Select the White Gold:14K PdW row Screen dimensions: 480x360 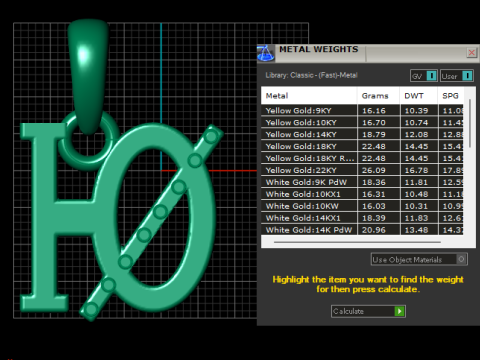tap(362, 230)
